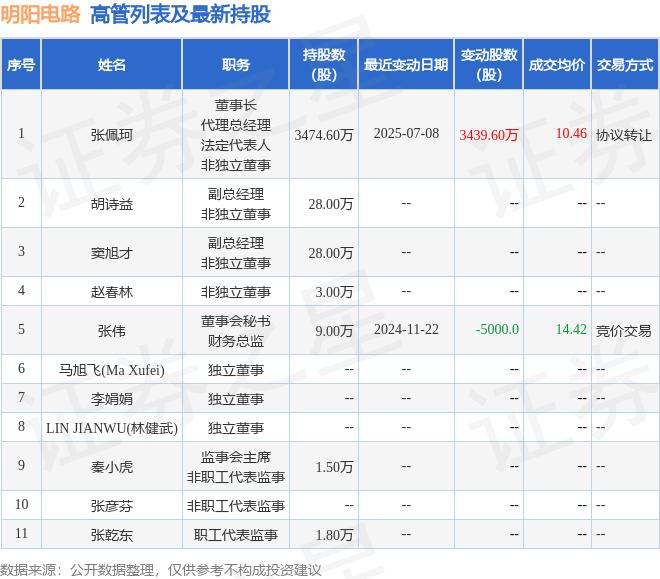The width and height of the screenshot is (660, 579).
Task: Click the 1.50万 holdings value
Action: pyautogui.click(x=334, y=467)
